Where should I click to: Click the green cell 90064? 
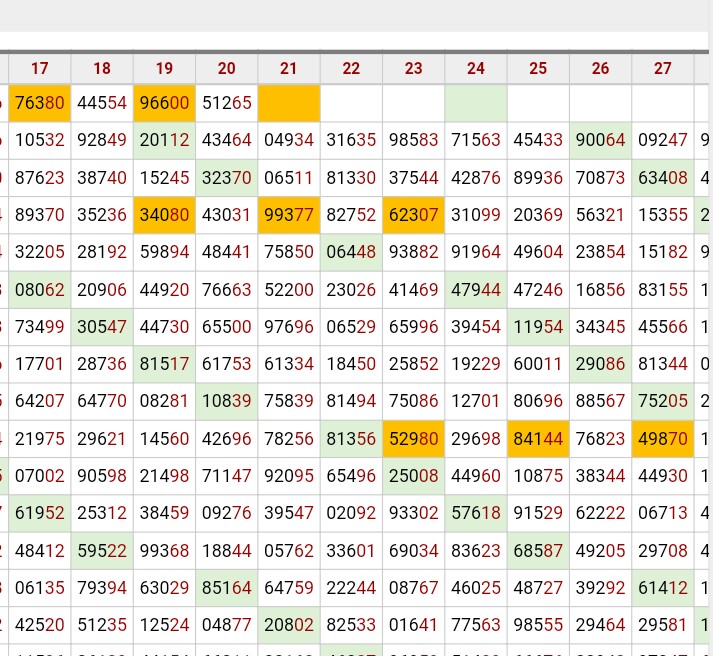click(x=600, y=140)
